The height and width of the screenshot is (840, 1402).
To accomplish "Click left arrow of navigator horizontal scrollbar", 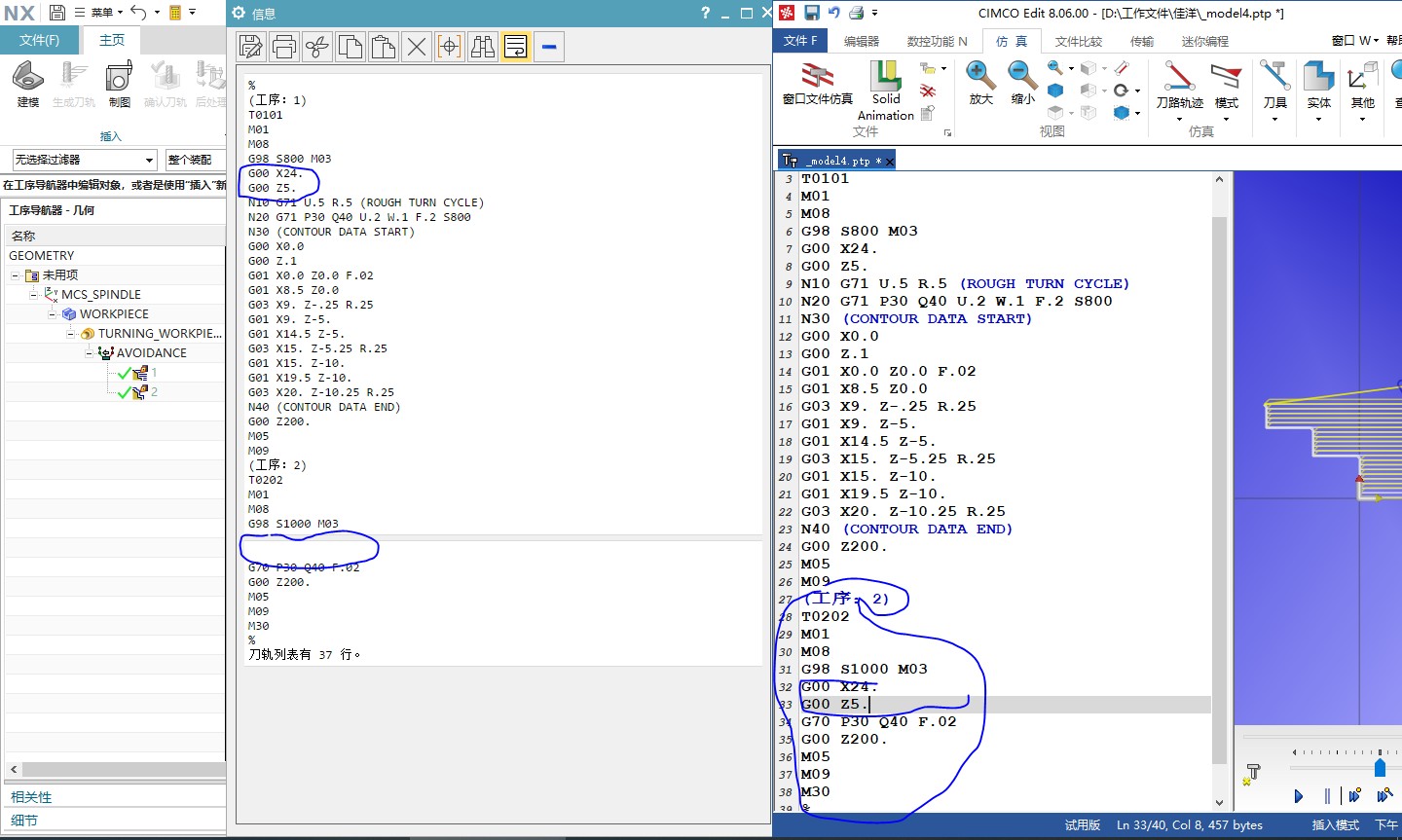I will [x=14, y=769].
